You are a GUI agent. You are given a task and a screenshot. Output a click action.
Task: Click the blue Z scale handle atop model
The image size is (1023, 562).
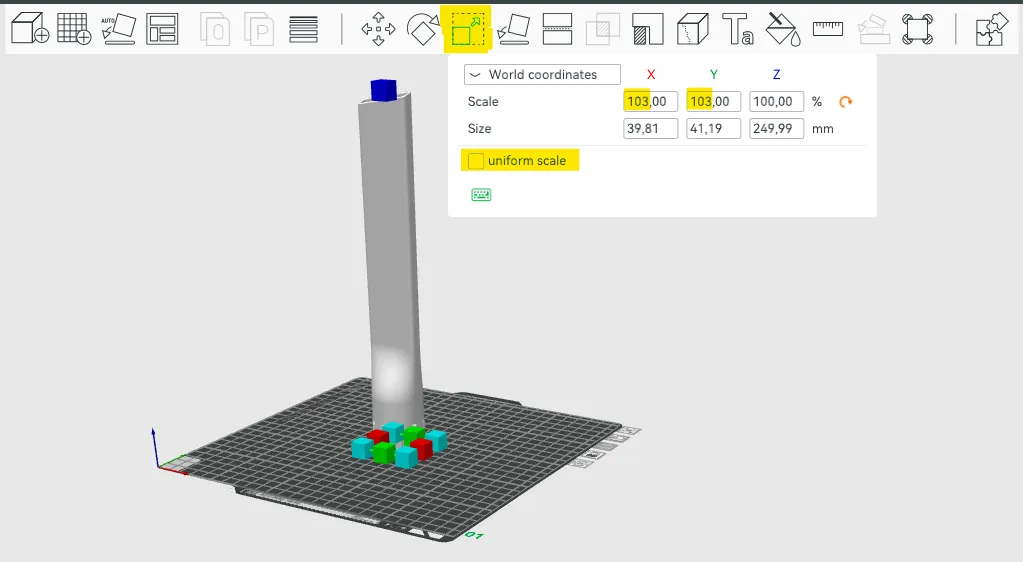click(384, 90)
